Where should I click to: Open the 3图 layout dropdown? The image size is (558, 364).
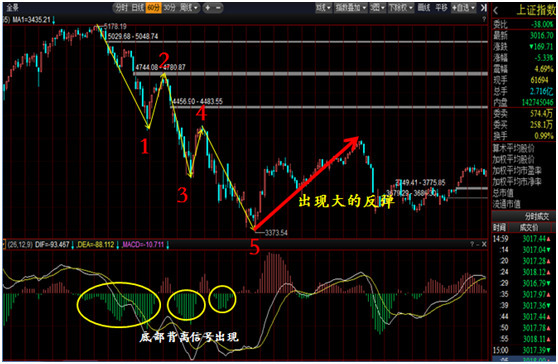(x=377, y=7)
